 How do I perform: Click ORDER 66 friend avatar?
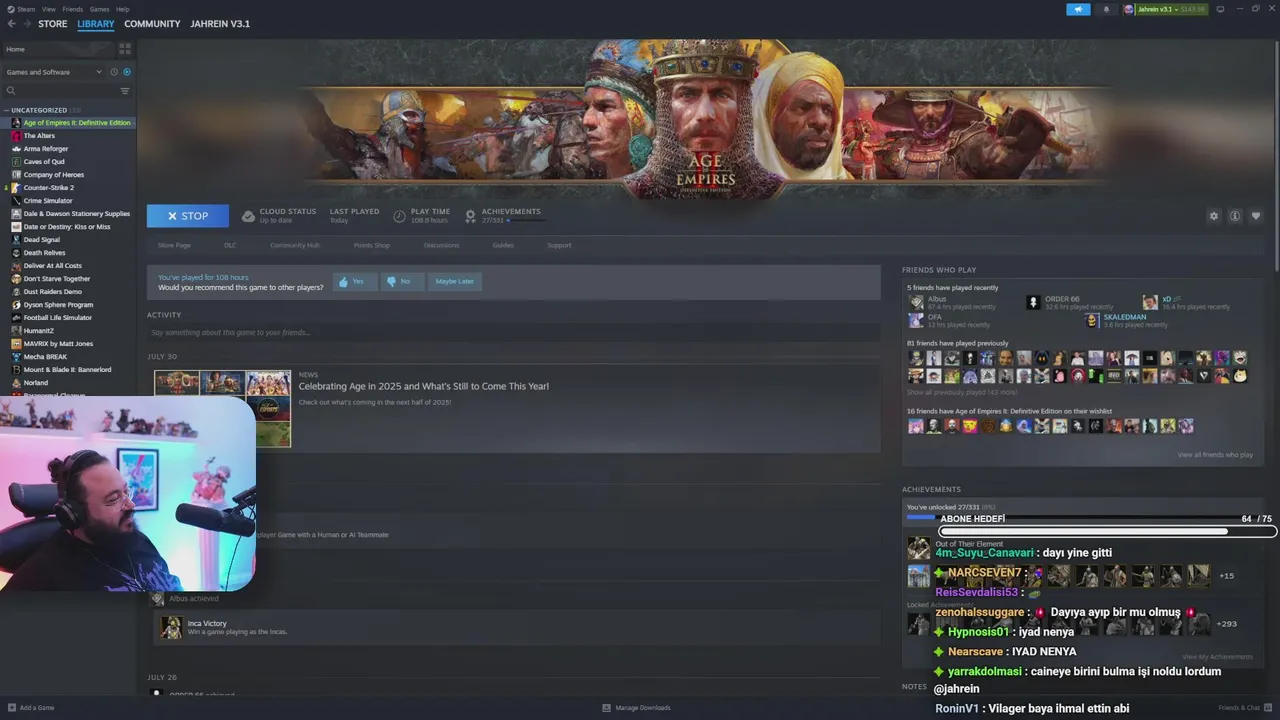point(1033,302)
